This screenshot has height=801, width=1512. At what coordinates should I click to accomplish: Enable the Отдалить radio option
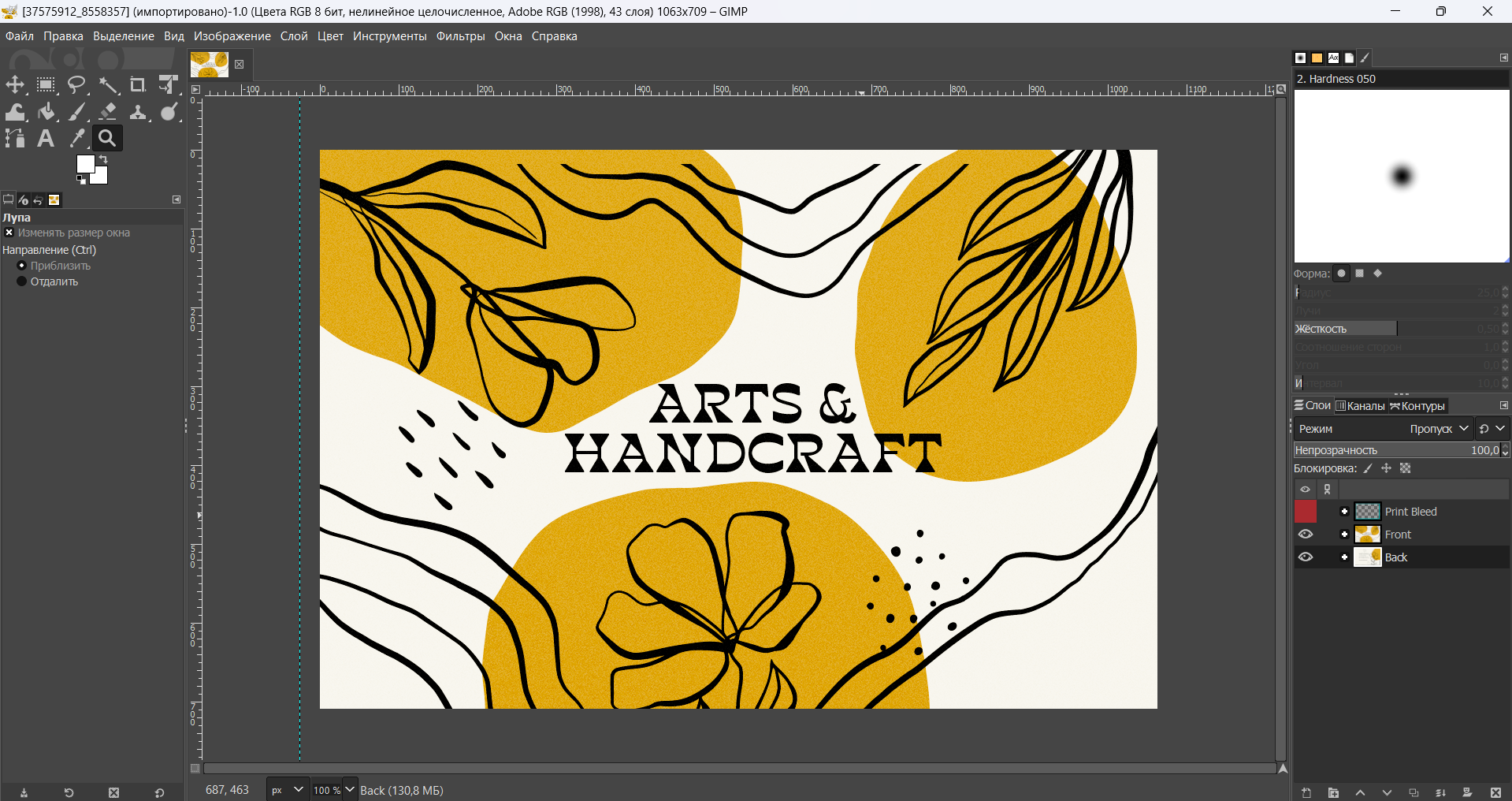coord(22,281)
